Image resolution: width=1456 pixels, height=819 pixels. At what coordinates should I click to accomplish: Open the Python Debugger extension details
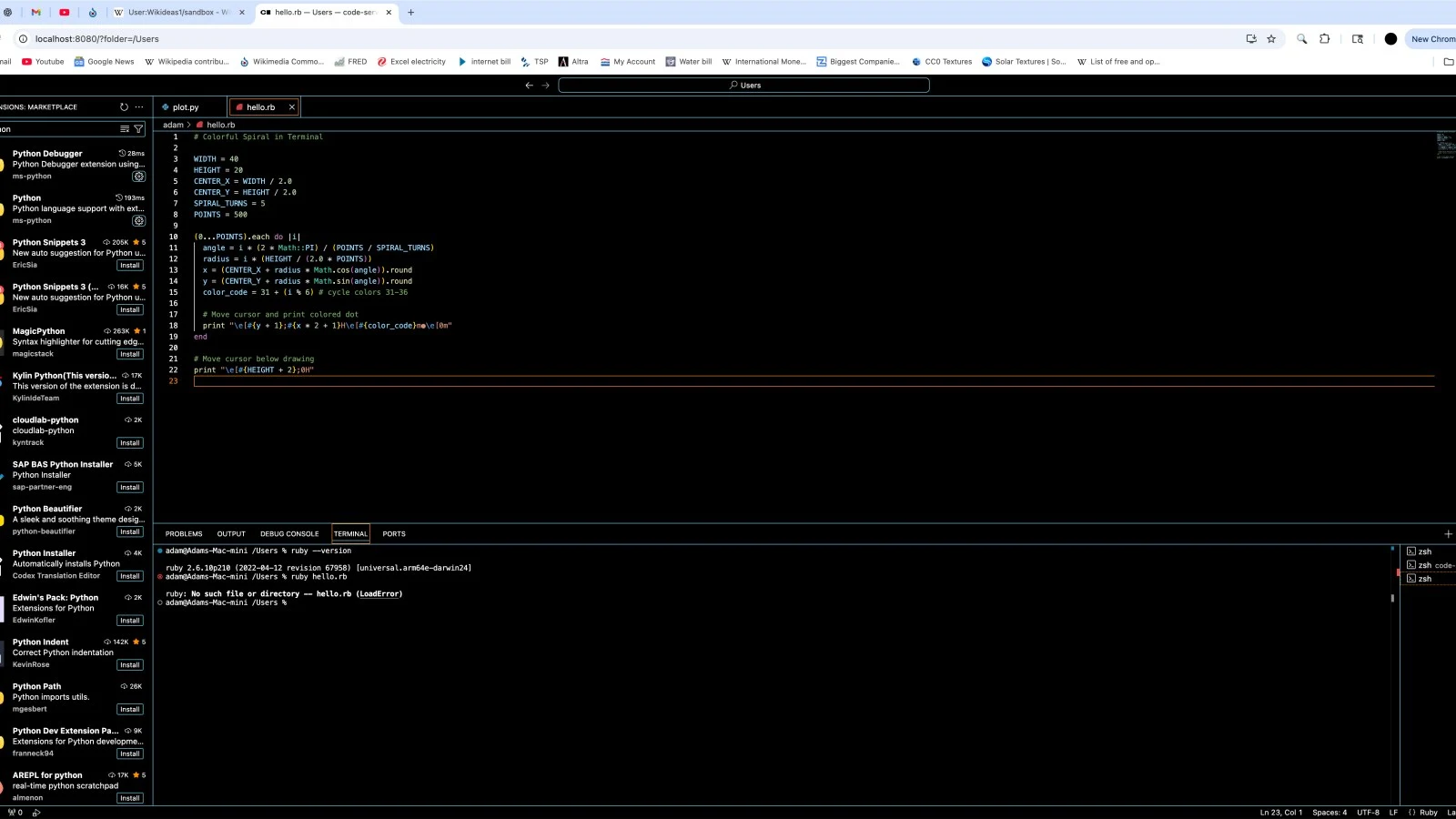73,165
